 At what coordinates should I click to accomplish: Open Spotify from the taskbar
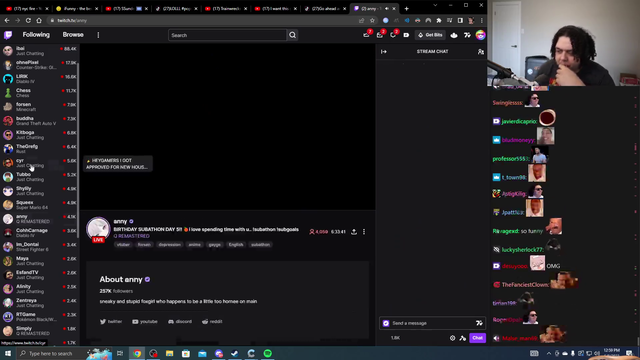pyautogui.click(x=268, y=353)
